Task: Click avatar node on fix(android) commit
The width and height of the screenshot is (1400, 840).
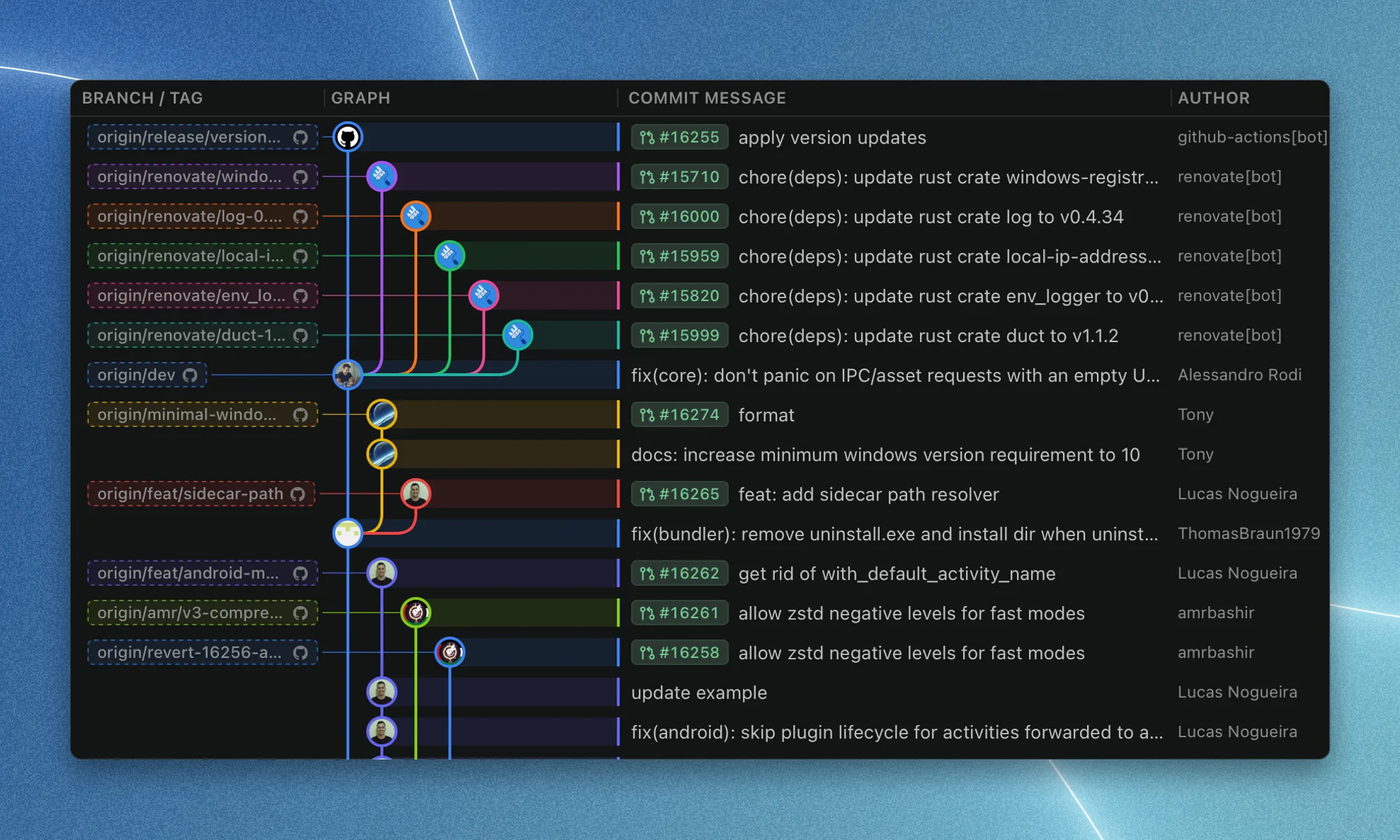Action: 381,731
